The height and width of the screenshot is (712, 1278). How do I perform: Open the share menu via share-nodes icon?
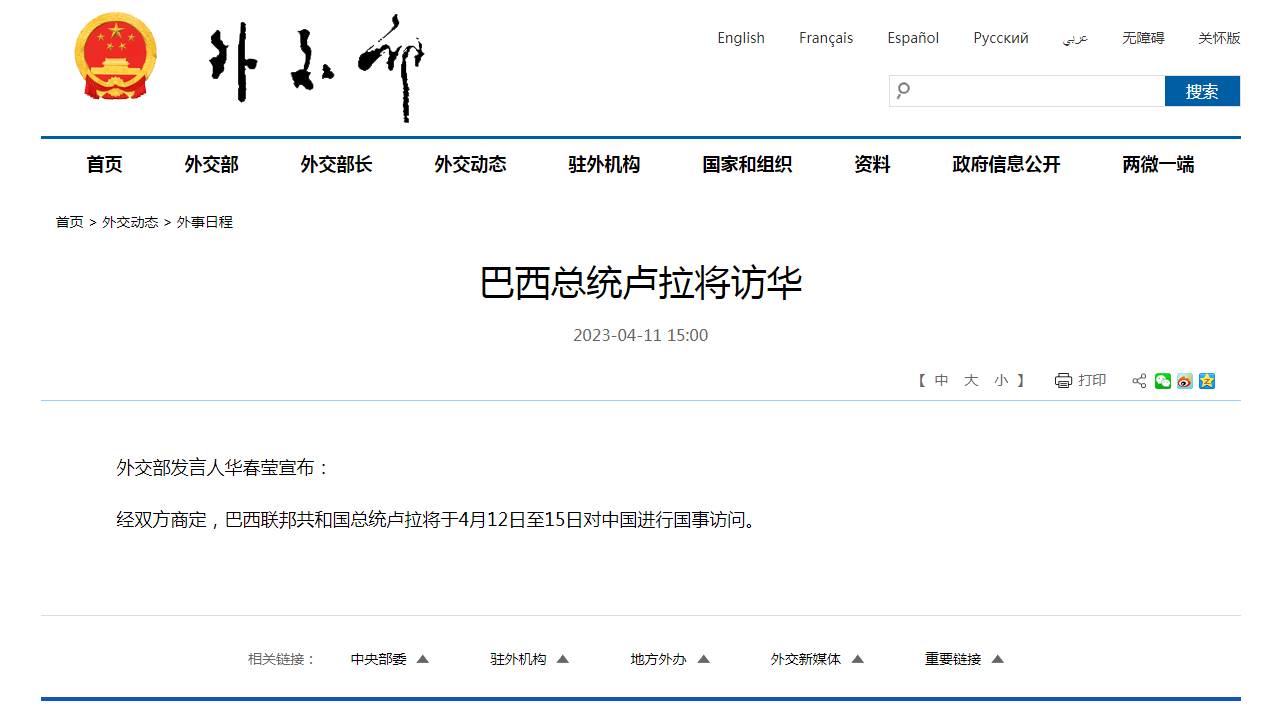coord(1138,381)
